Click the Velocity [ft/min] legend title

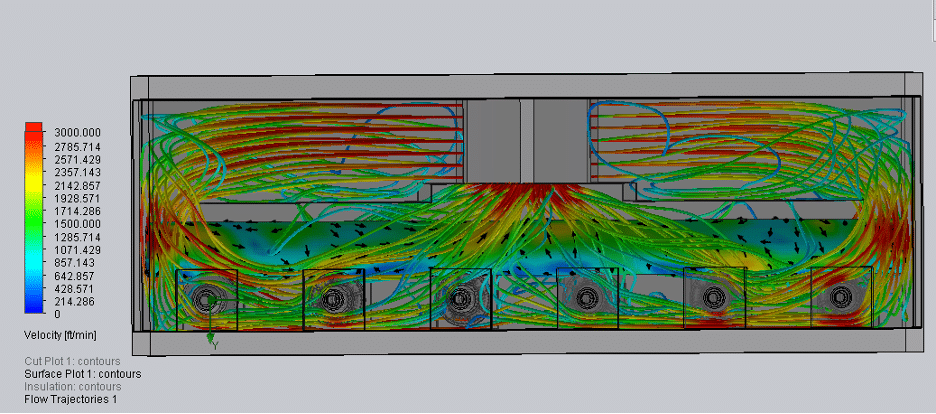(x=60, y=335)
